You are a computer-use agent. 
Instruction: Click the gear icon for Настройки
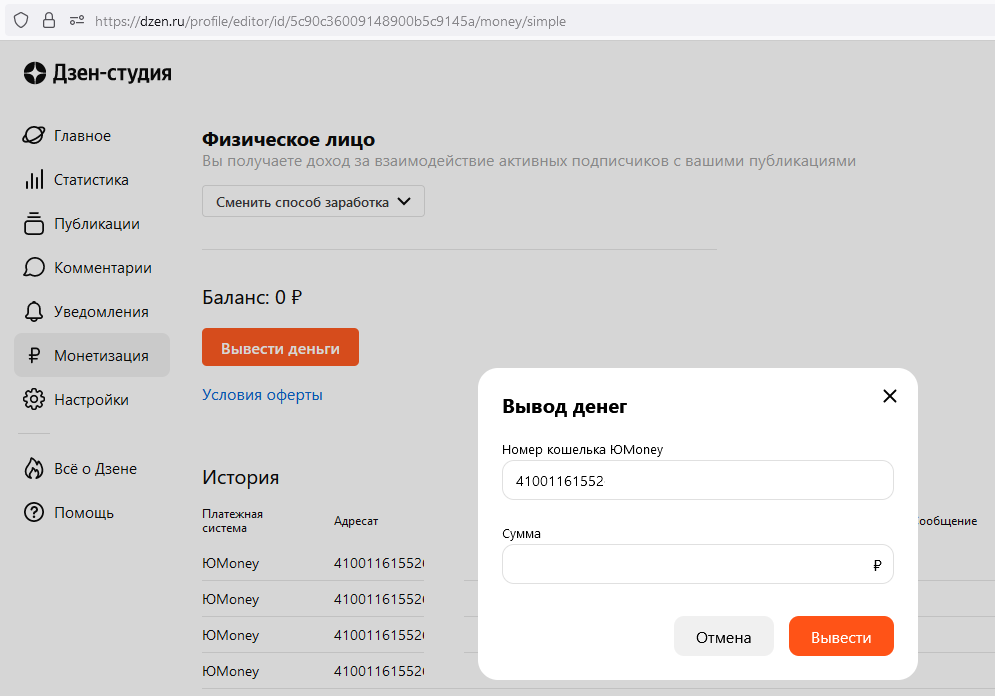point(34,399)
